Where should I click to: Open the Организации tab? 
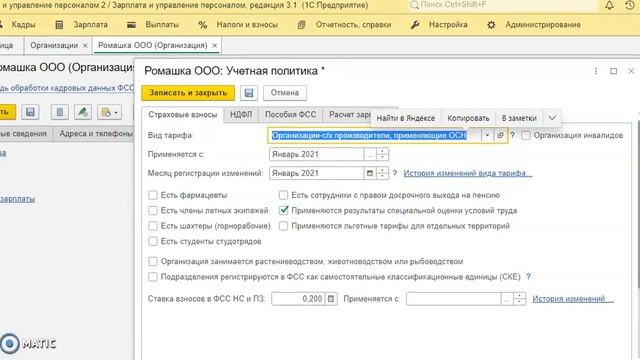click(54, 45)
